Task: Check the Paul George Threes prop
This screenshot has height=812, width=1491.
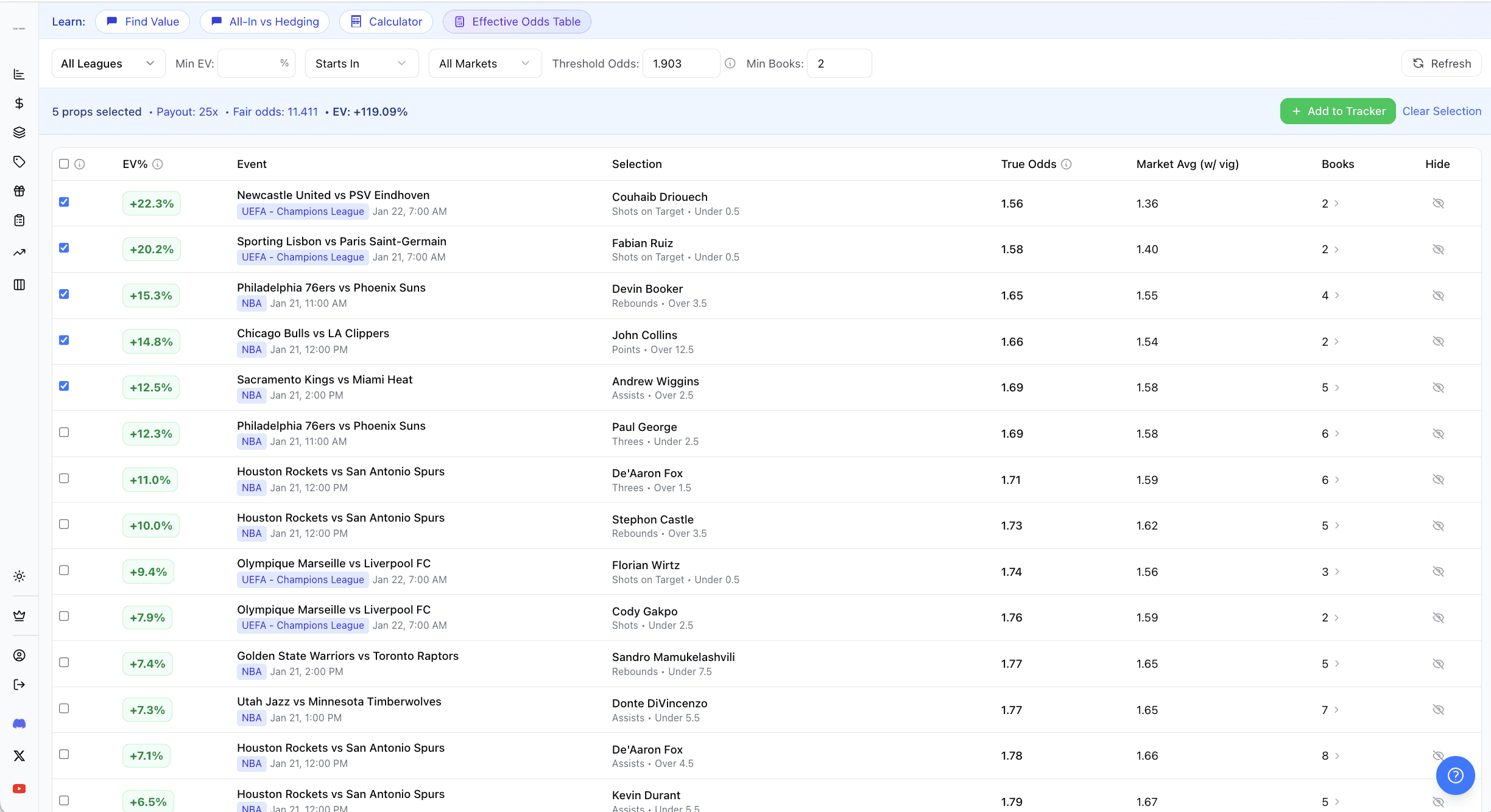Action: [x=64, y=432]
